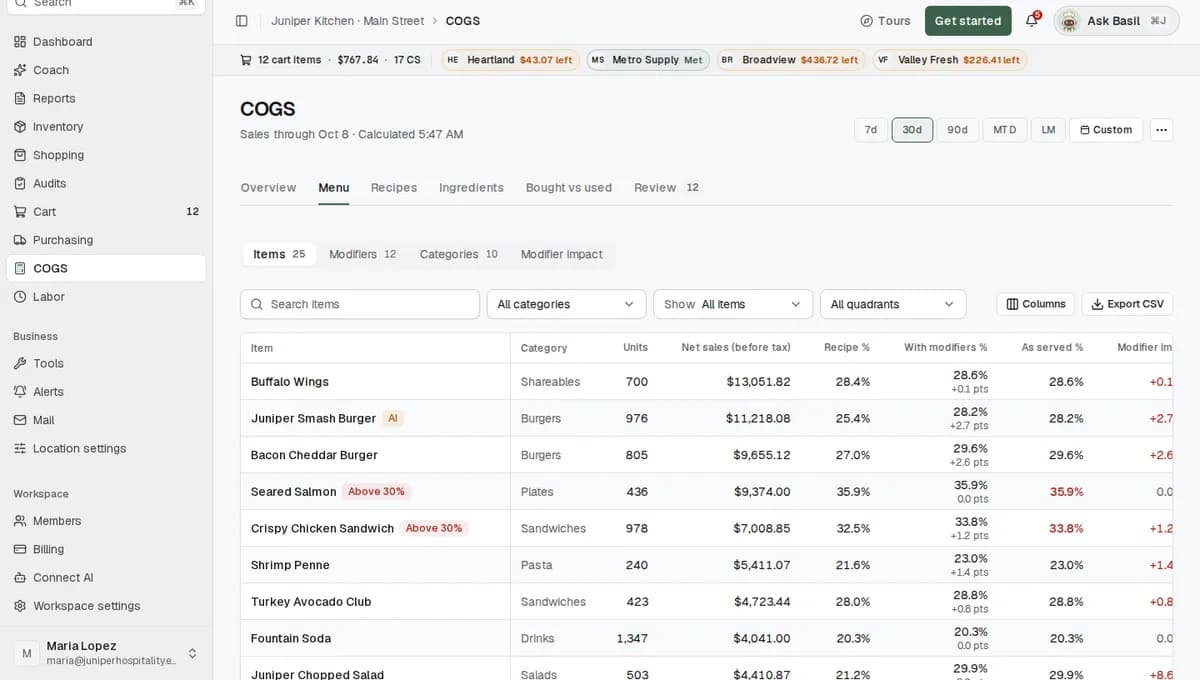Click the Reports document icon
The width and height of the screenshot is (1200, 680).
(20, 98)
